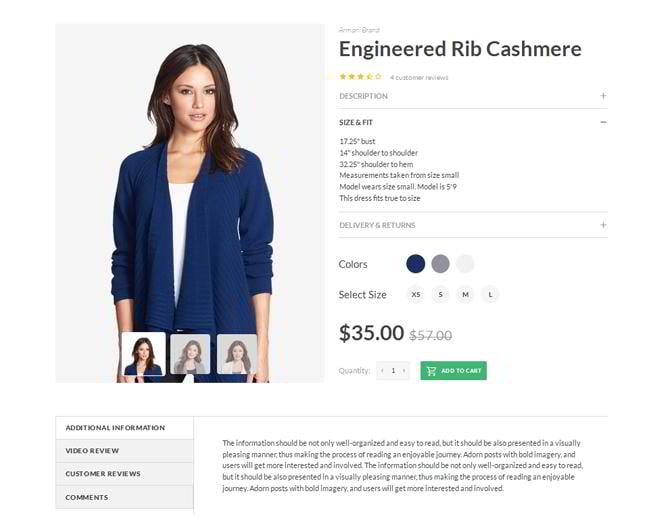Click the Add to Cart button
The height and width of the screenshot is (531, 670).
[x=453, y=371]
